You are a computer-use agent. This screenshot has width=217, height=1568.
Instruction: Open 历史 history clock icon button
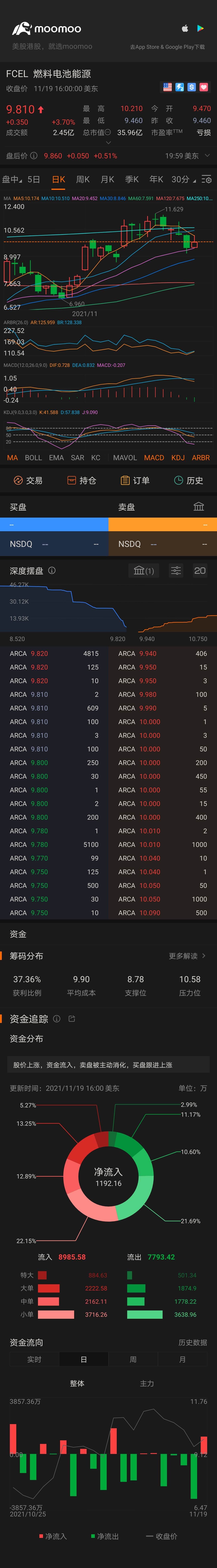188,480
